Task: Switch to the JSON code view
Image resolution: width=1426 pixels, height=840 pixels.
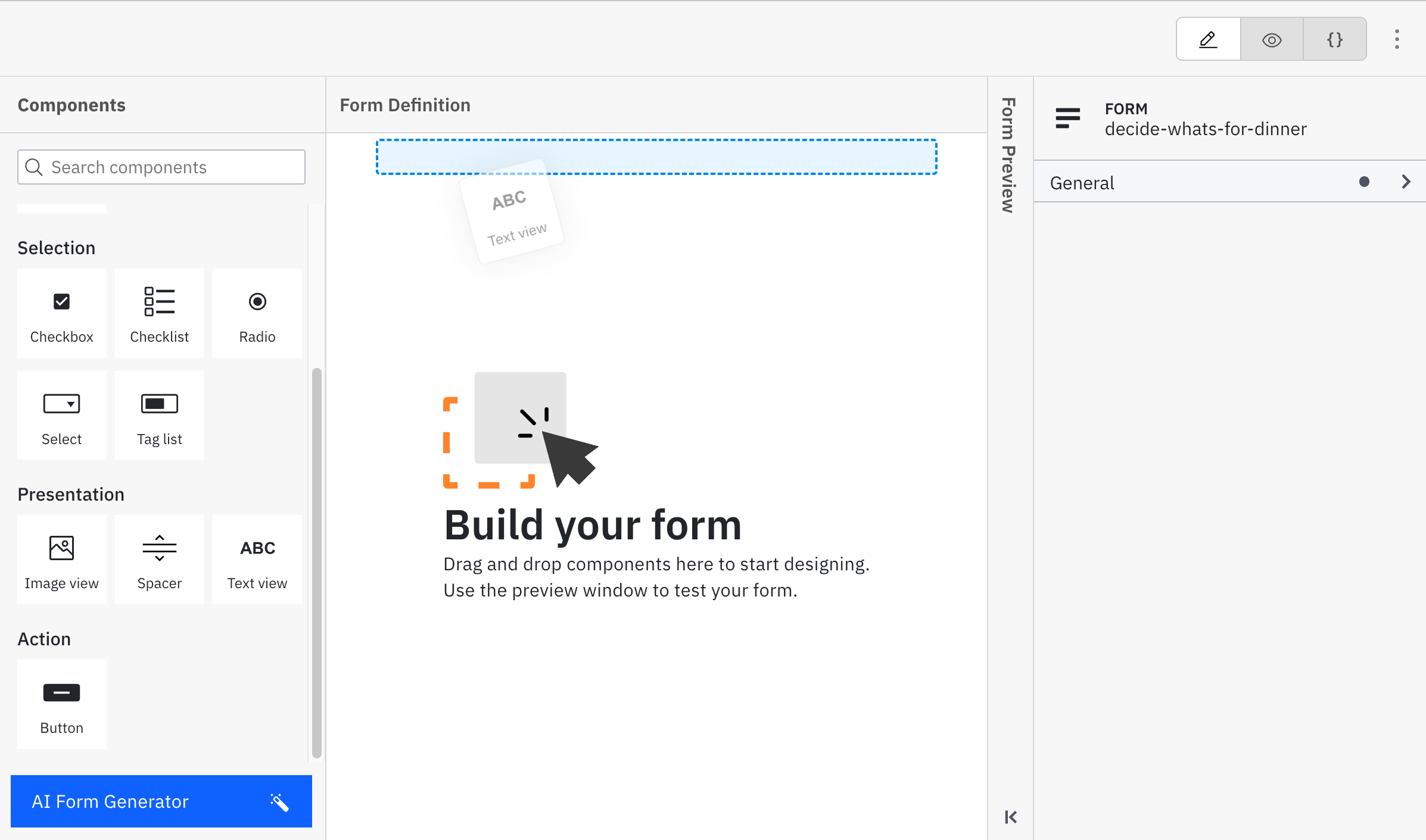Action: [x=1335, y=39]
